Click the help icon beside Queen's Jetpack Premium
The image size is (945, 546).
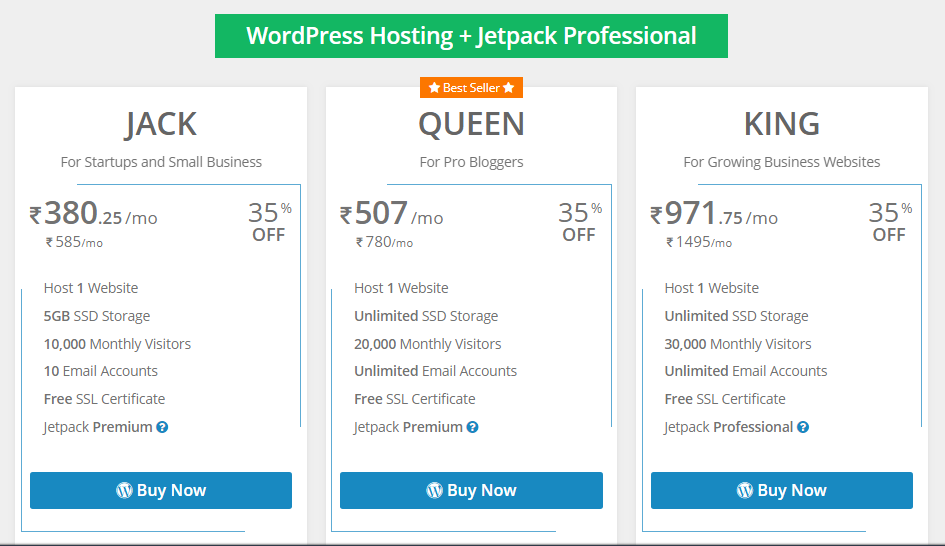pyautogui.click(x=472, y=427)
